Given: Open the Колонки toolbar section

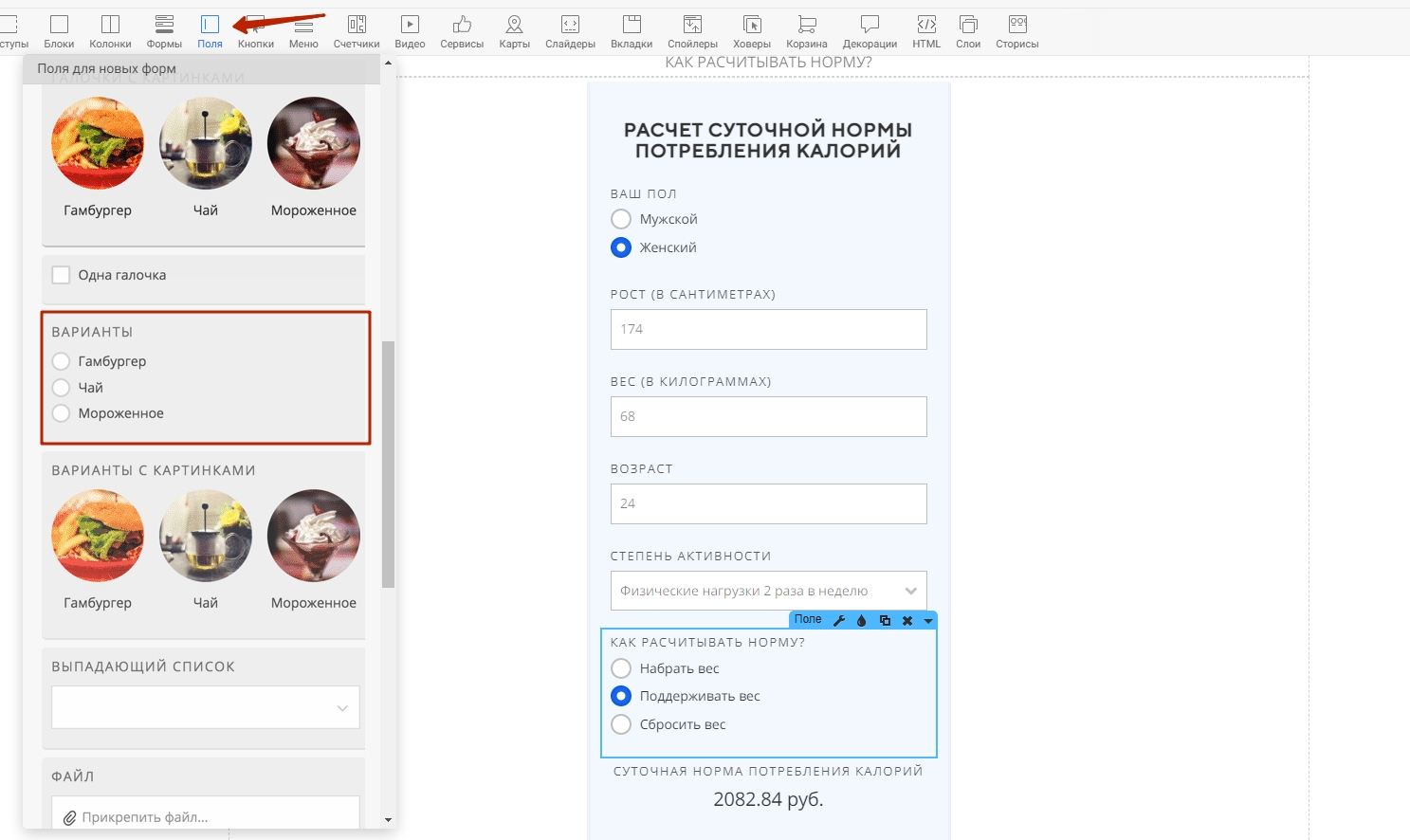Looking at the screenshot, I should point(110,31).
